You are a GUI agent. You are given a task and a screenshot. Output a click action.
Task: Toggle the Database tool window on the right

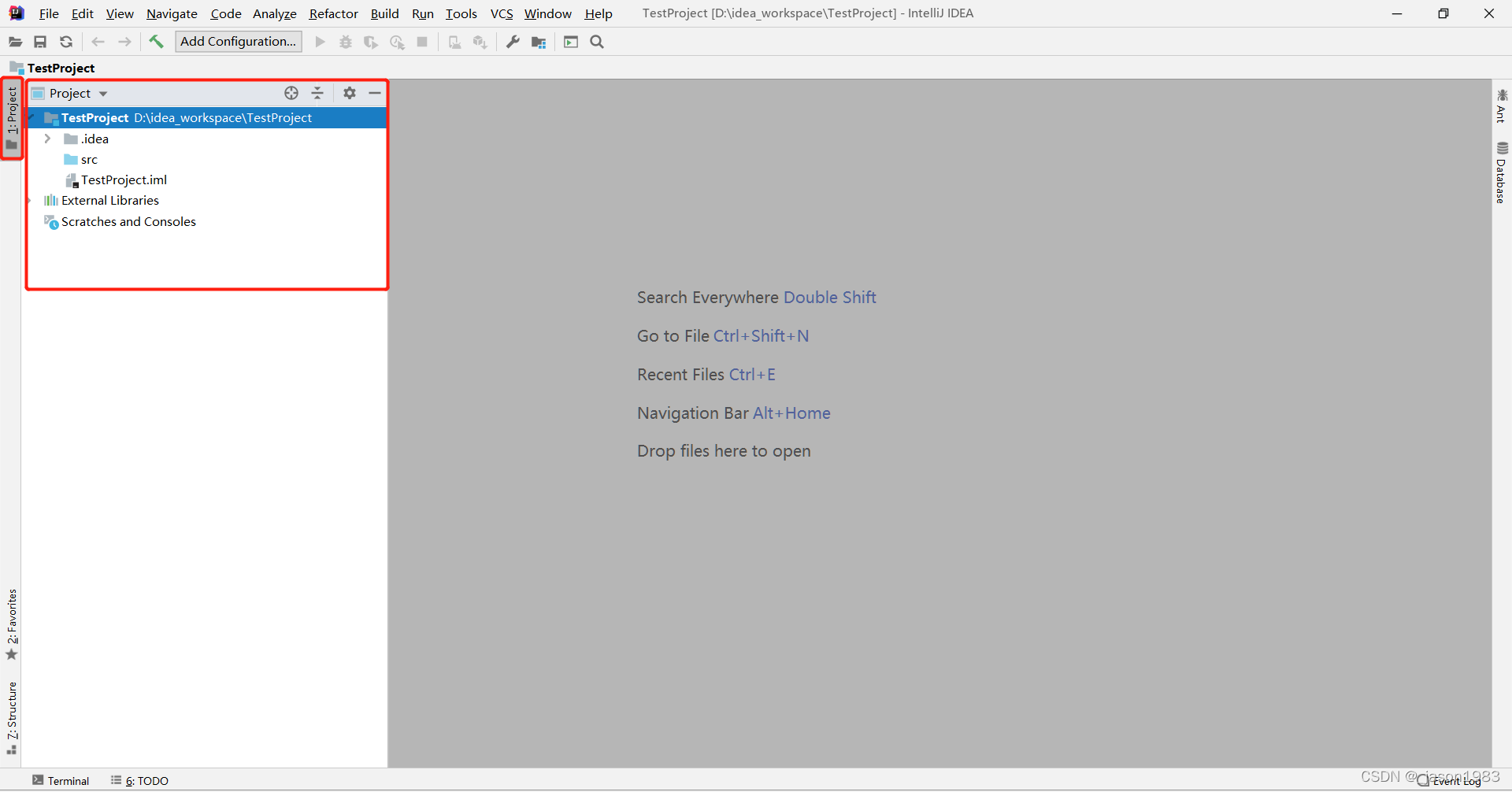click(1502, 172)
